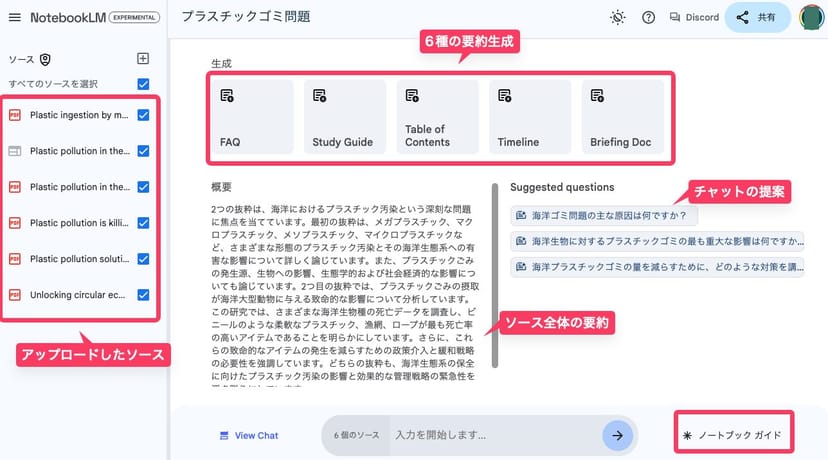The width and height of the screenshot is (828, 460).
Task: Create the Timeline summary
Action: [530, 117]
